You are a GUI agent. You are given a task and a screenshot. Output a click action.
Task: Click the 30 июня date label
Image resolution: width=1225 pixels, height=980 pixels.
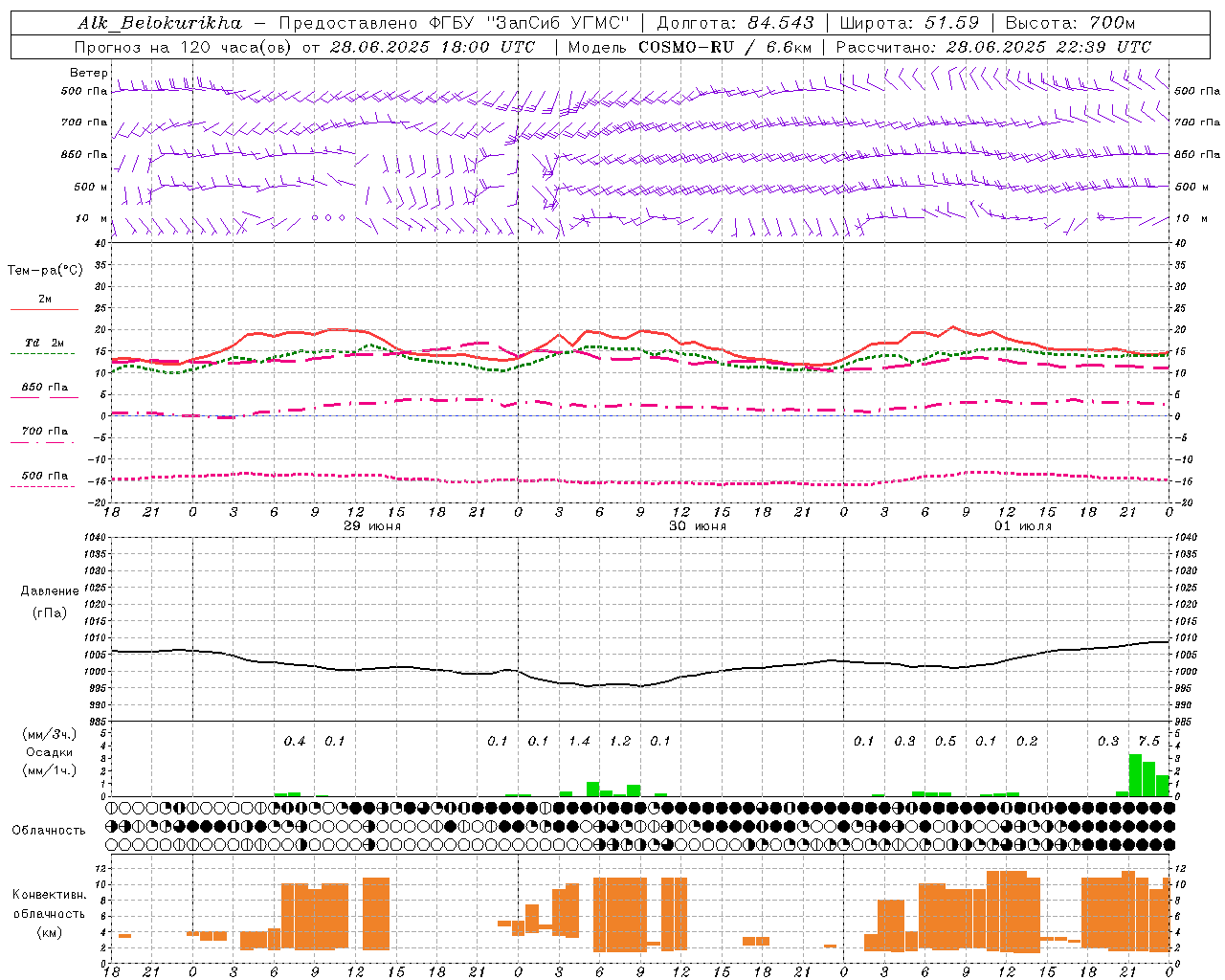[697, 526]
